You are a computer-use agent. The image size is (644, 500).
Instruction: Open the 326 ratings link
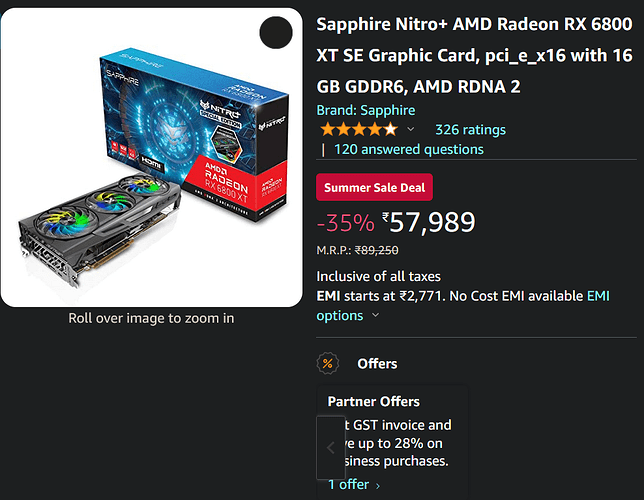coord(470,130)
